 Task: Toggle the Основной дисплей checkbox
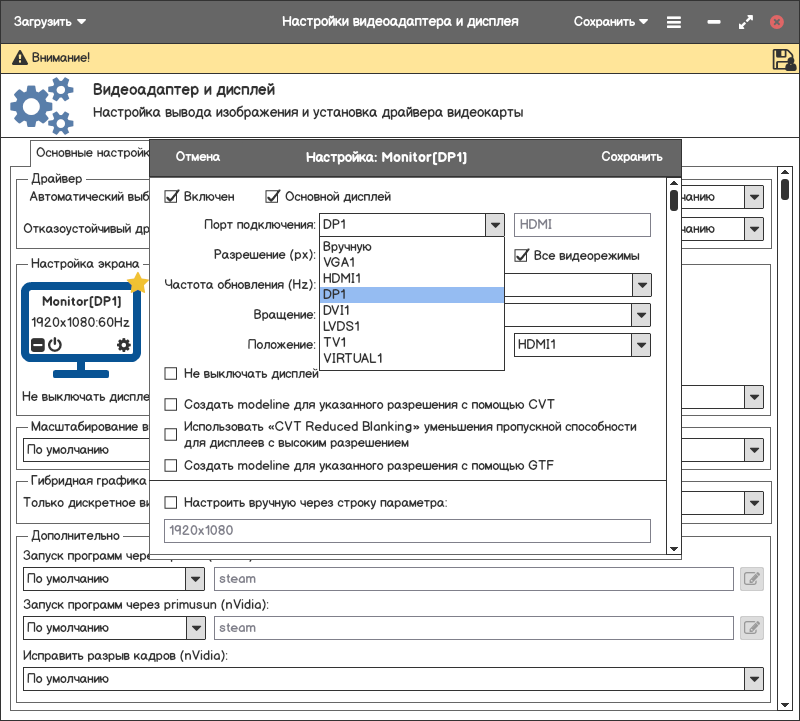272,197
